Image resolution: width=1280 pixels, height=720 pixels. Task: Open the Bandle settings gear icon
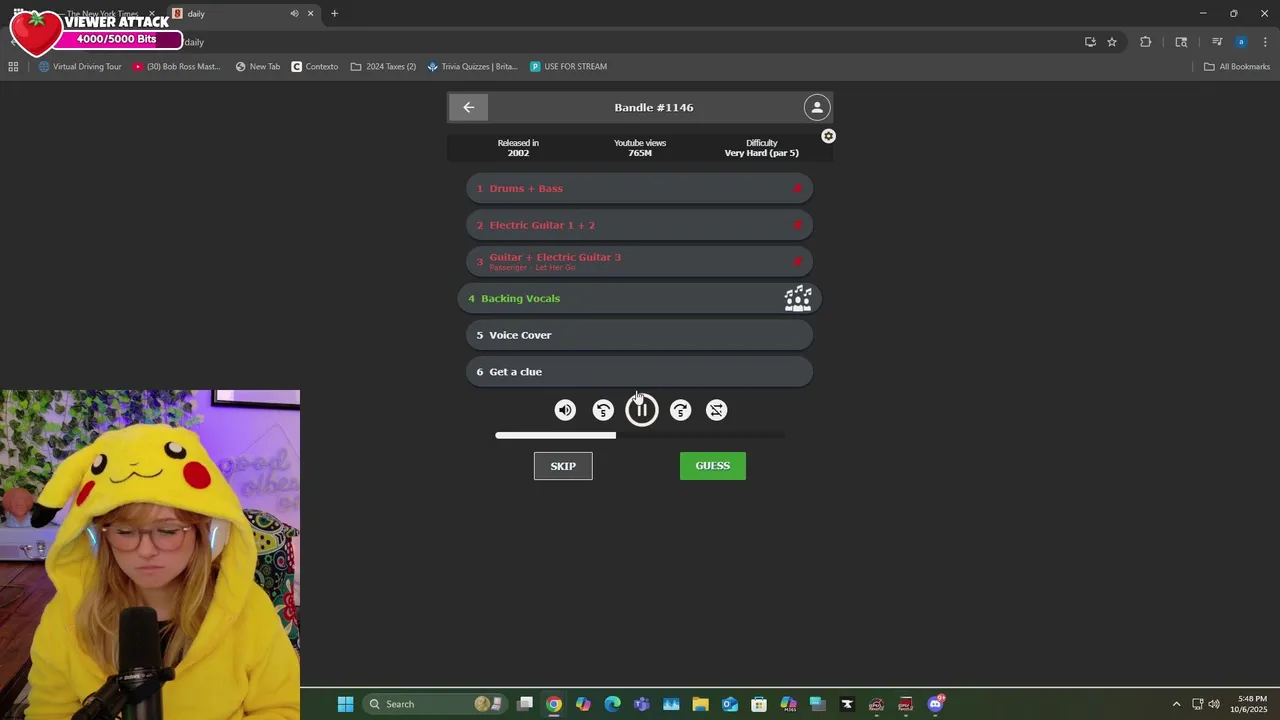click(828, 136)
